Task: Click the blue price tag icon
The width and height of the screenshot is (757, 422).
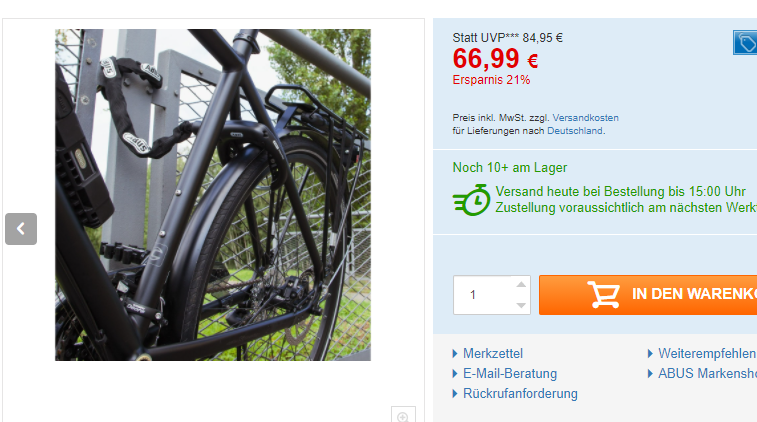Action: pos(745,42)
